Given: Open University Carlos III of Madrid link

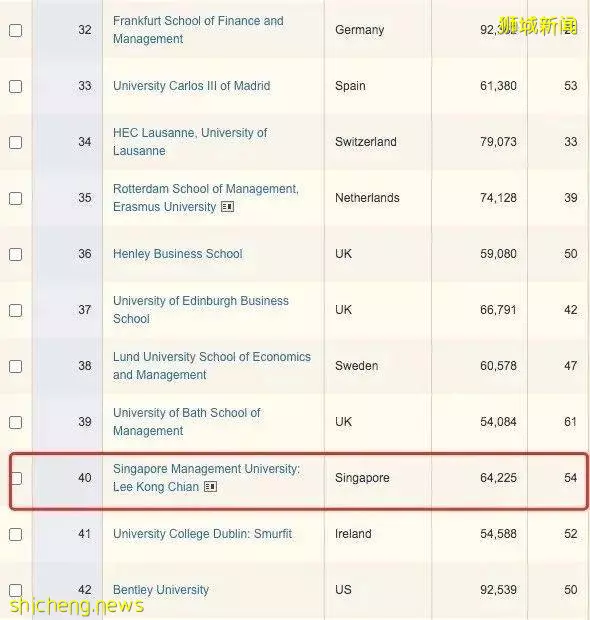Looking at the screenshot, I should (191, 86).
